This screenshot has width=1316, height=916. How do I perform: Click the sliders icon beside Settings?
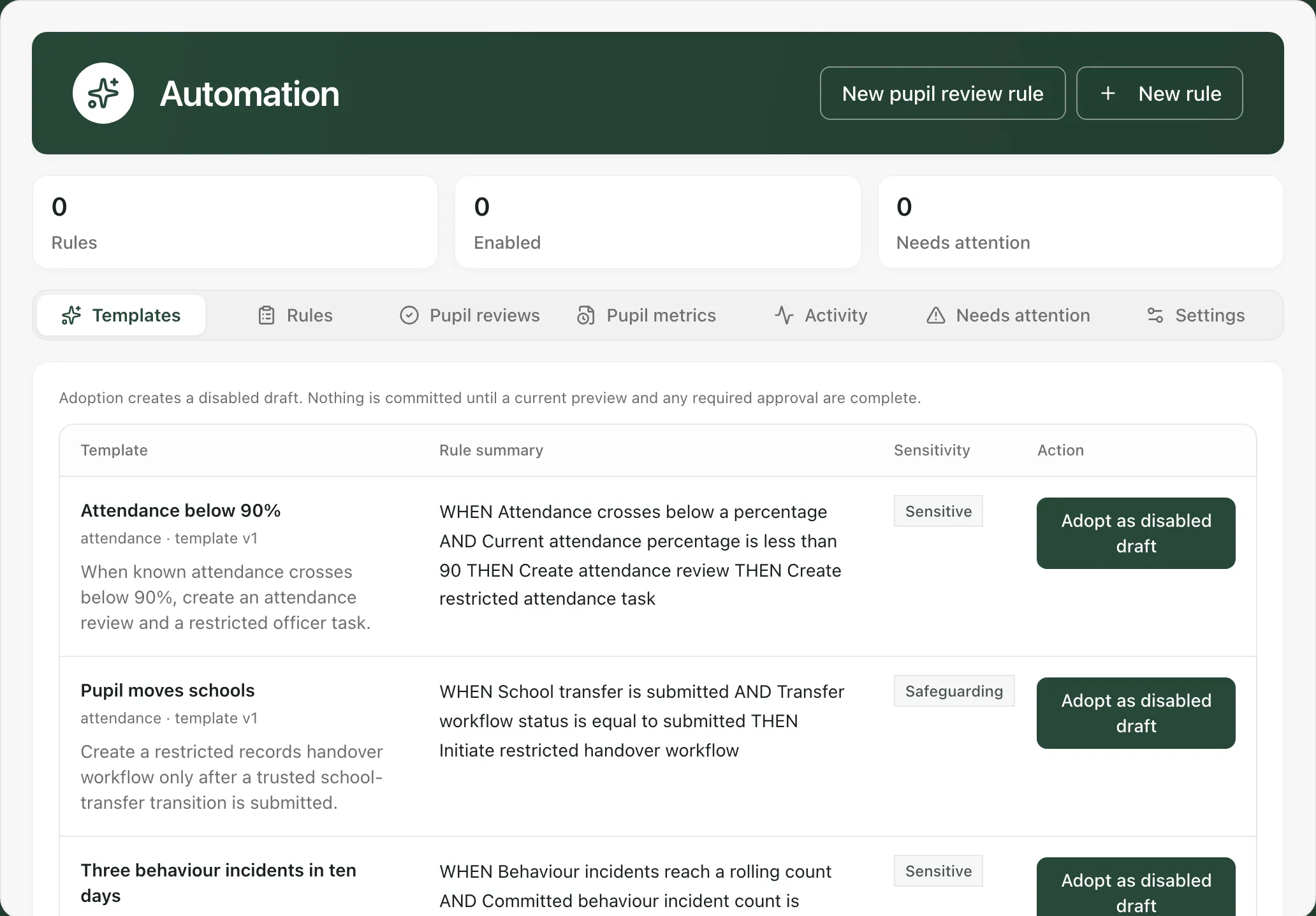point(1155,315)
